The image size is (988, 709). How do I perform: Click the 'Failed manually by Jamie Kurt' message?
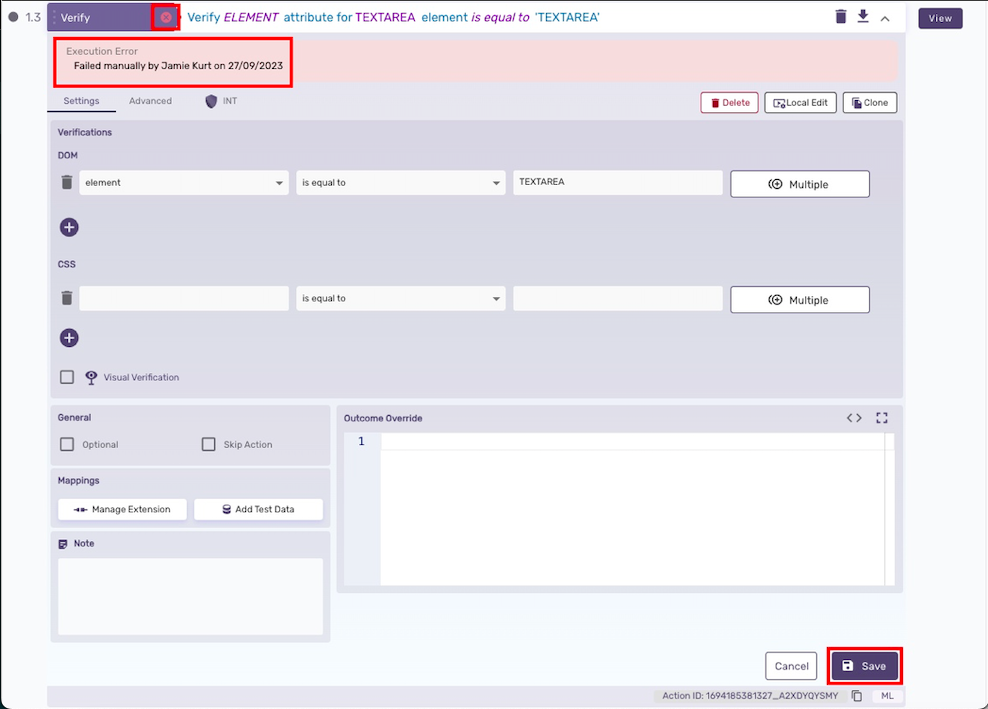pyautogui.click(x=178, y=66)
